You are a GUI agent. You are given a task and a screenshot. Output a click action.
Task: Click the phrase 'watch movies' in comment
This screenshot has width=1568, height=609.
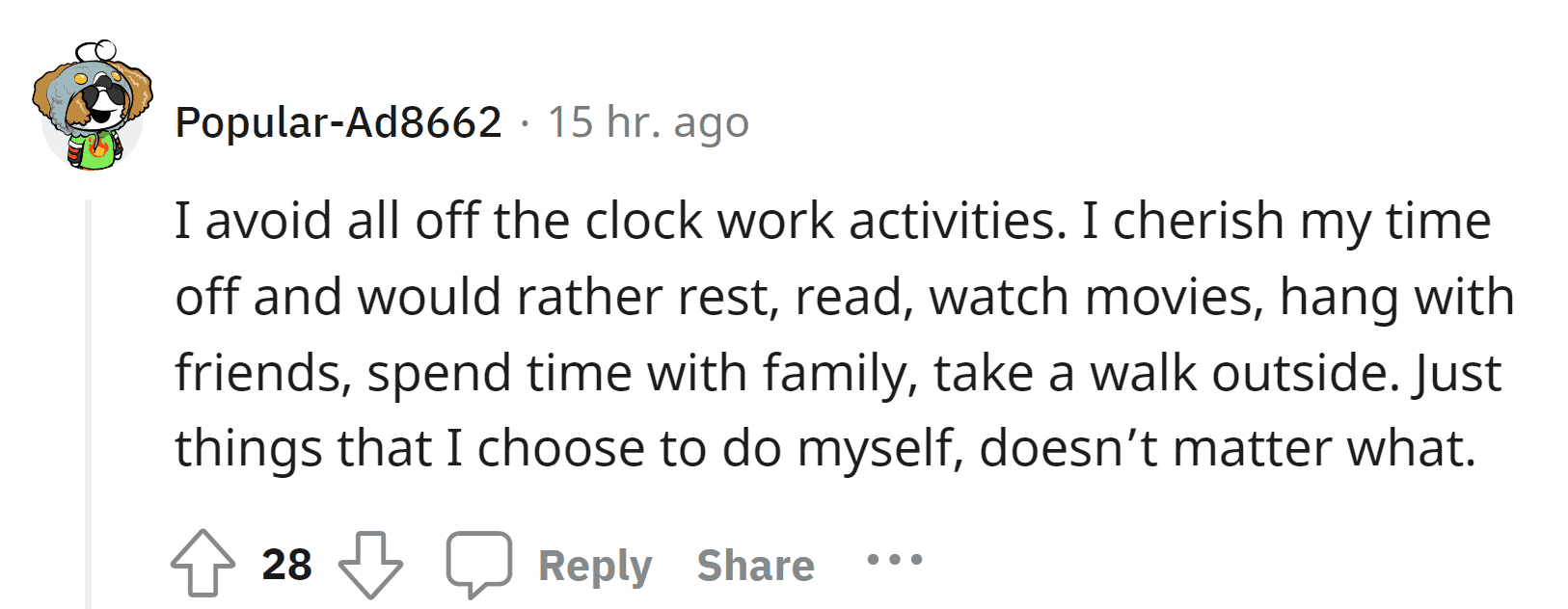[x=1096, y=297]
